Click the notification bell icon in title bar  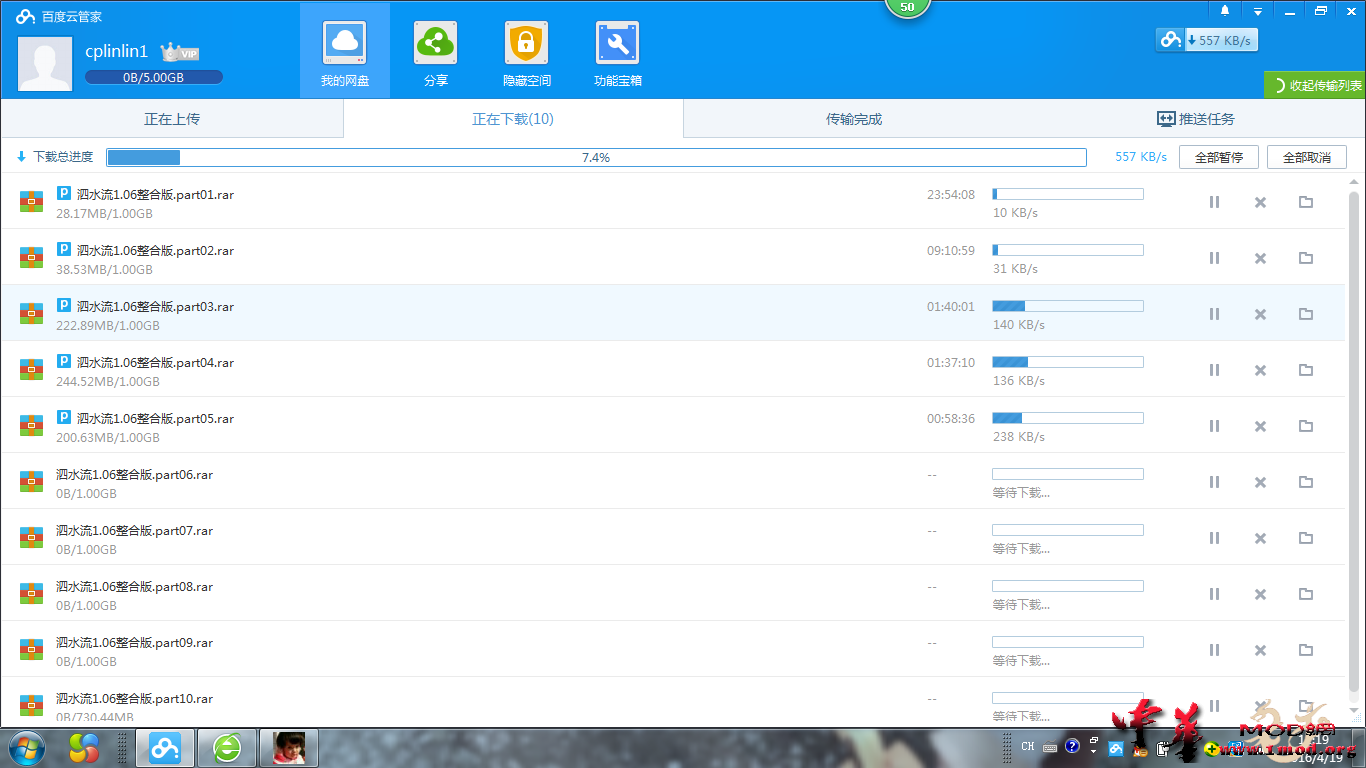[x=1225, y=11]
